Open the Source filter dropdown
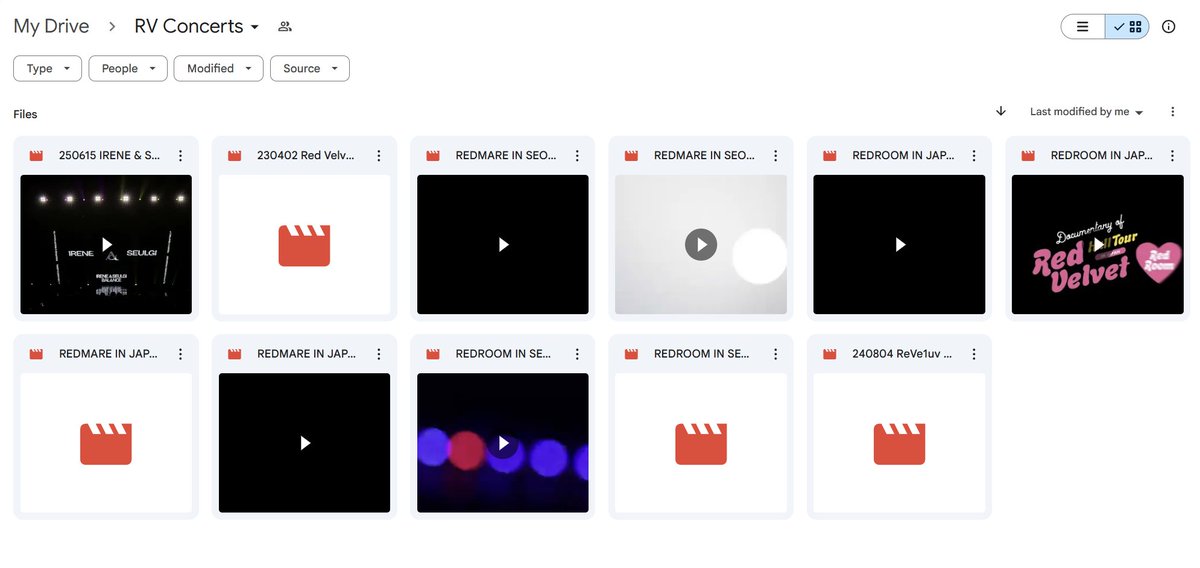This screenshot has width=1200, height=568. [x=310, y=68]
